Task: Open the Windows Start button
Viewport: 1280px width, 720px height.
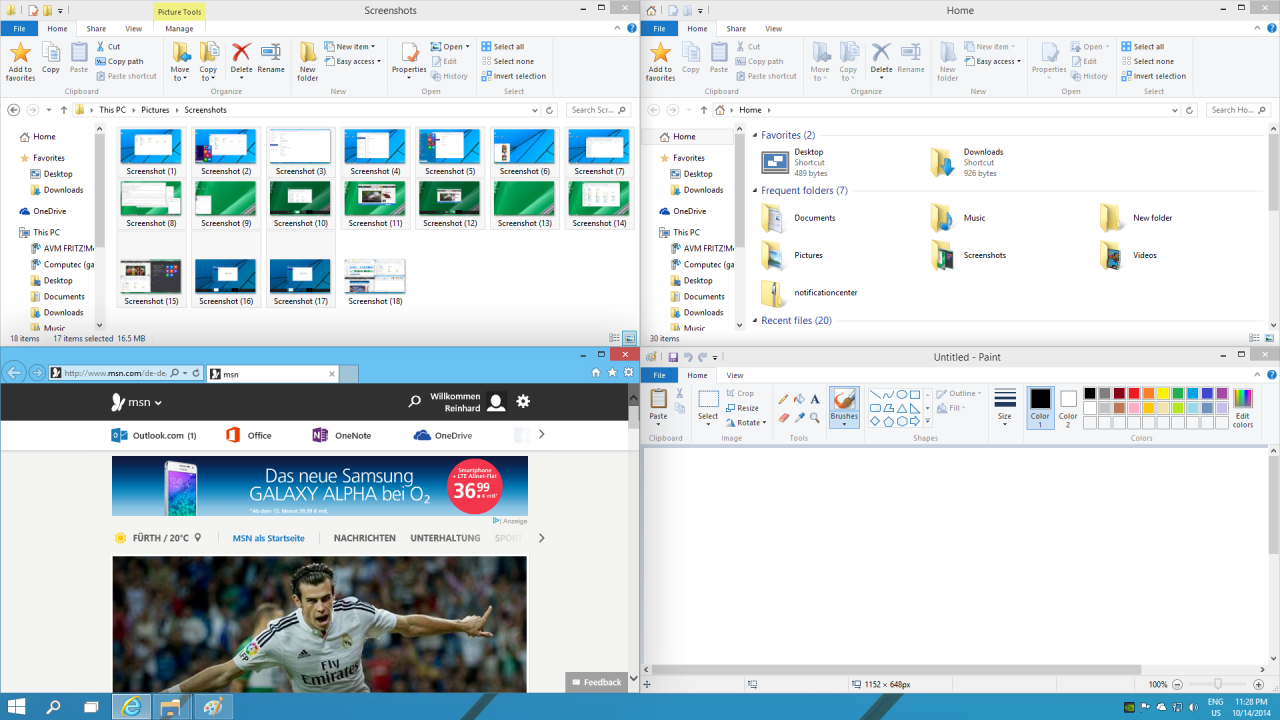Action: [17, 707]
